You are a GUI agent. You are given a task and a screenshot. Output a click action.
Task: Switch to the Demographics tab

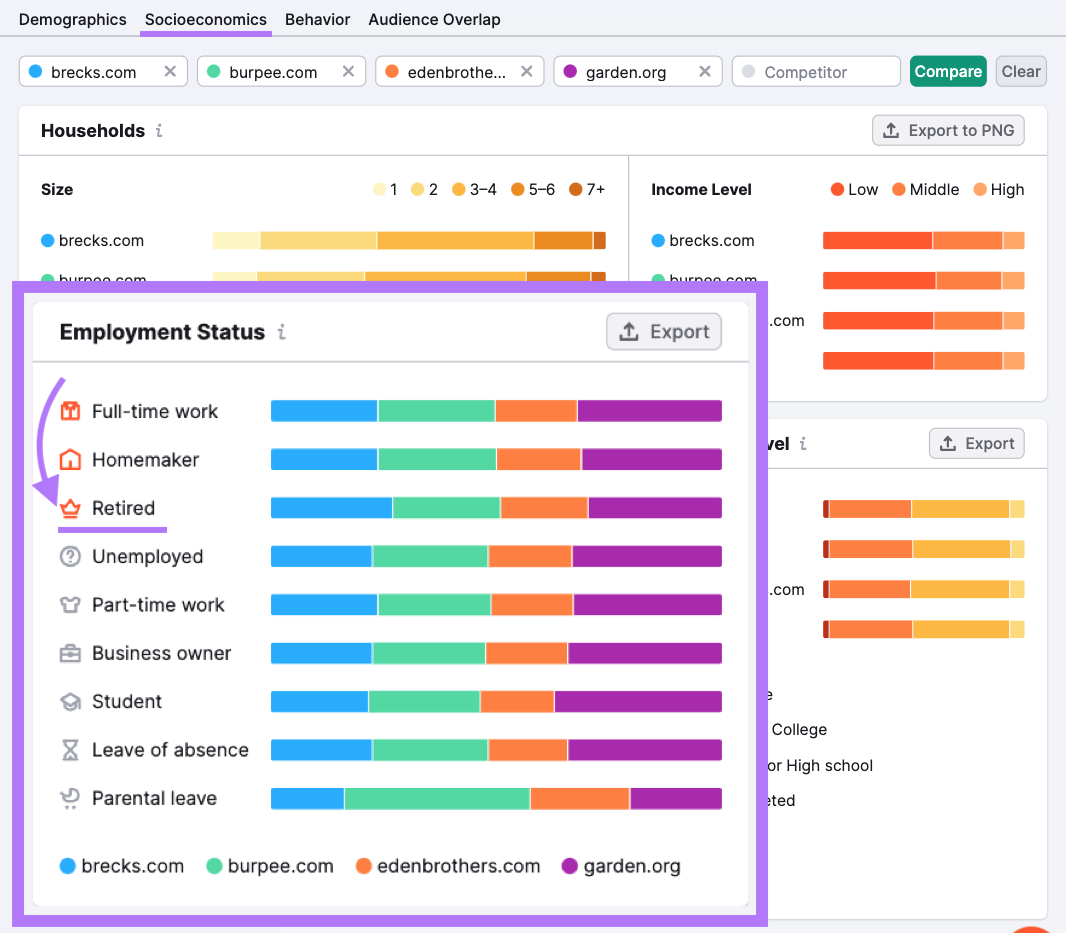(73, 20)
